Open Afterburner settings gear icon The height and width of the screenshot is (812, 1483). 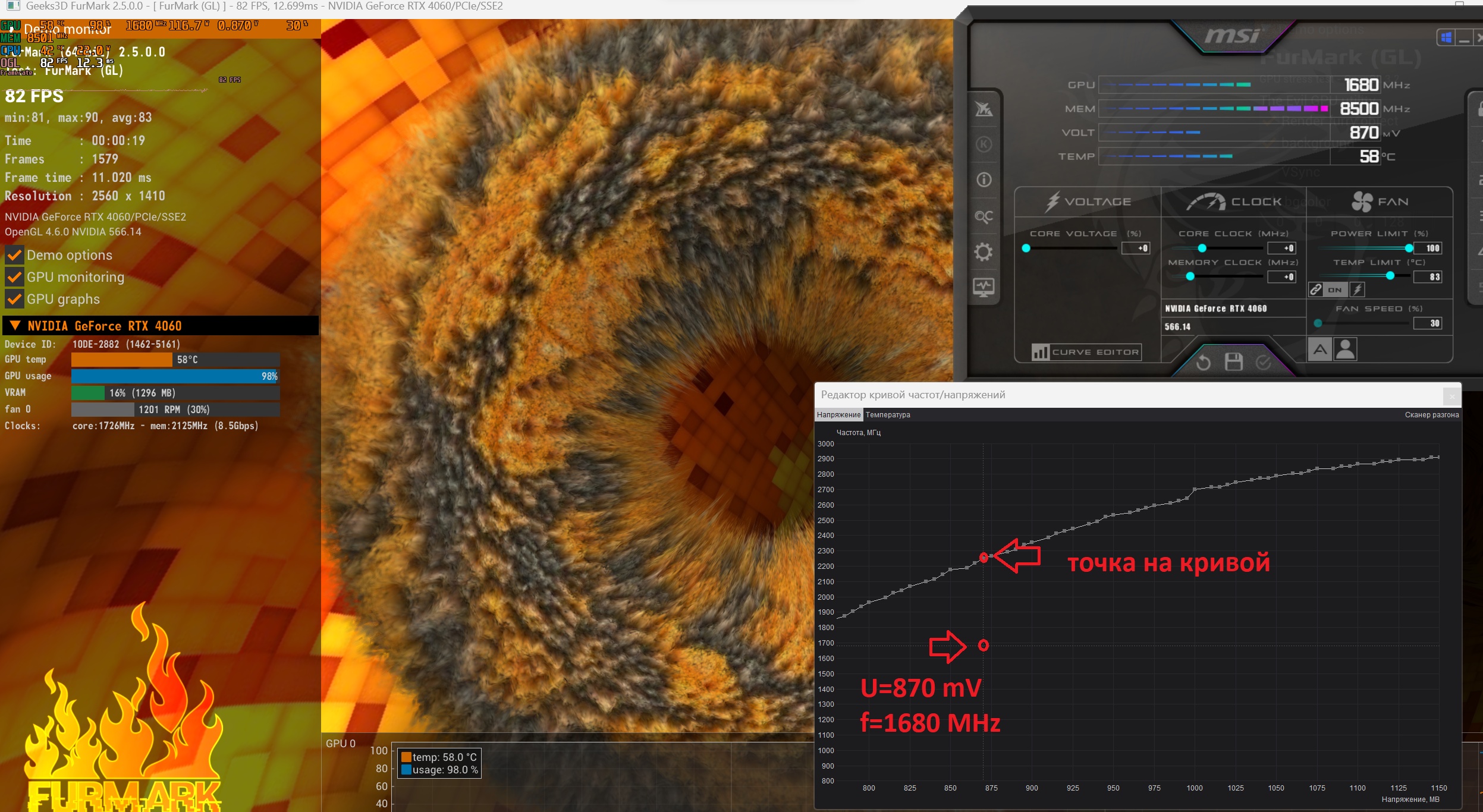(x=984, y=252)
